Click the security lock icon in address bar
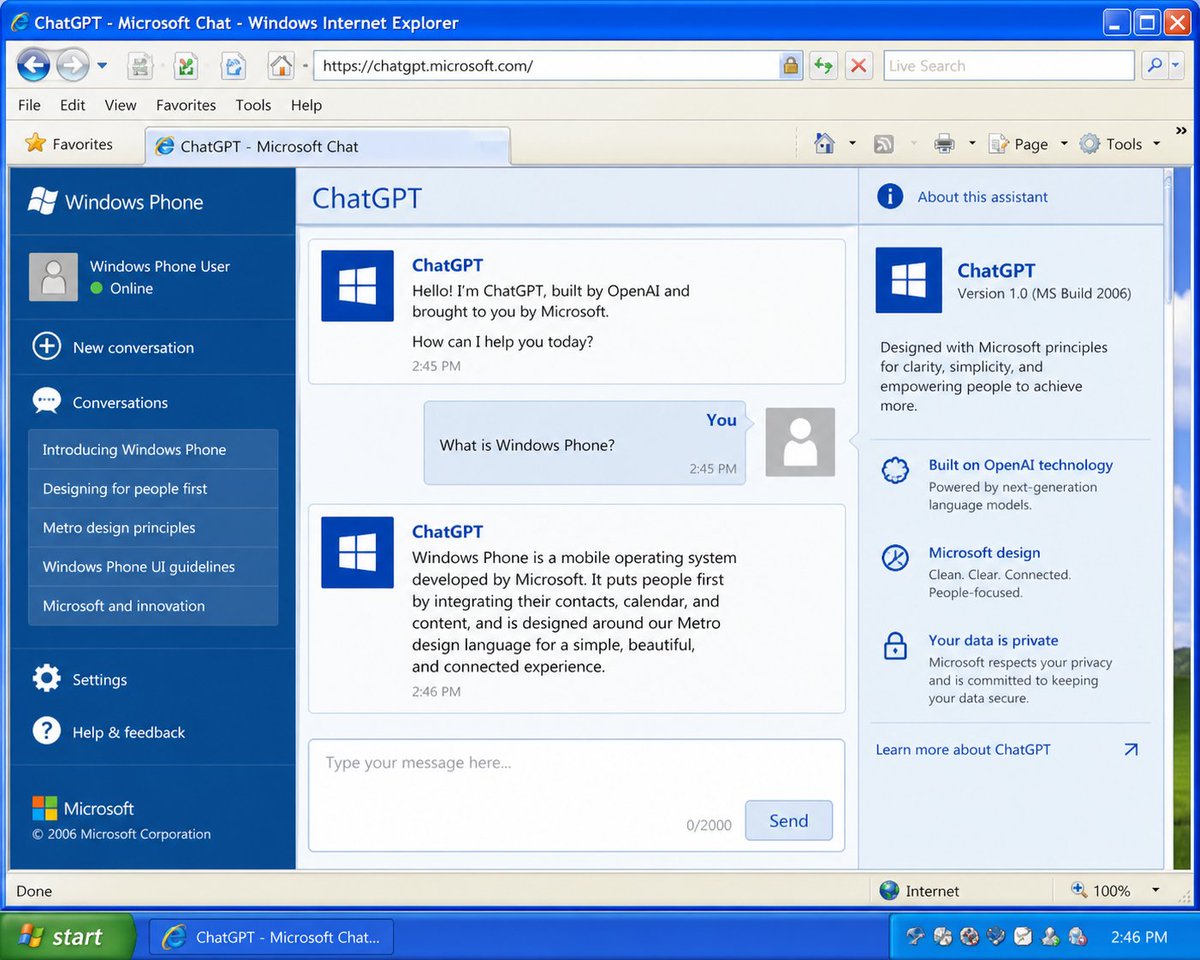 pyautogui.click(x=791, y=66)
